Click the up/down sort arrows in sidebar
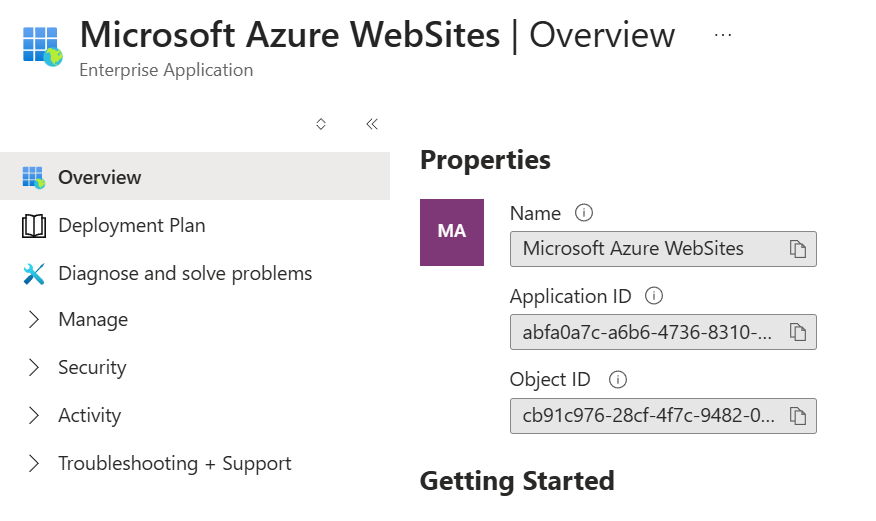The height and width of the screenshot is (521, 876). coord(321,124)
